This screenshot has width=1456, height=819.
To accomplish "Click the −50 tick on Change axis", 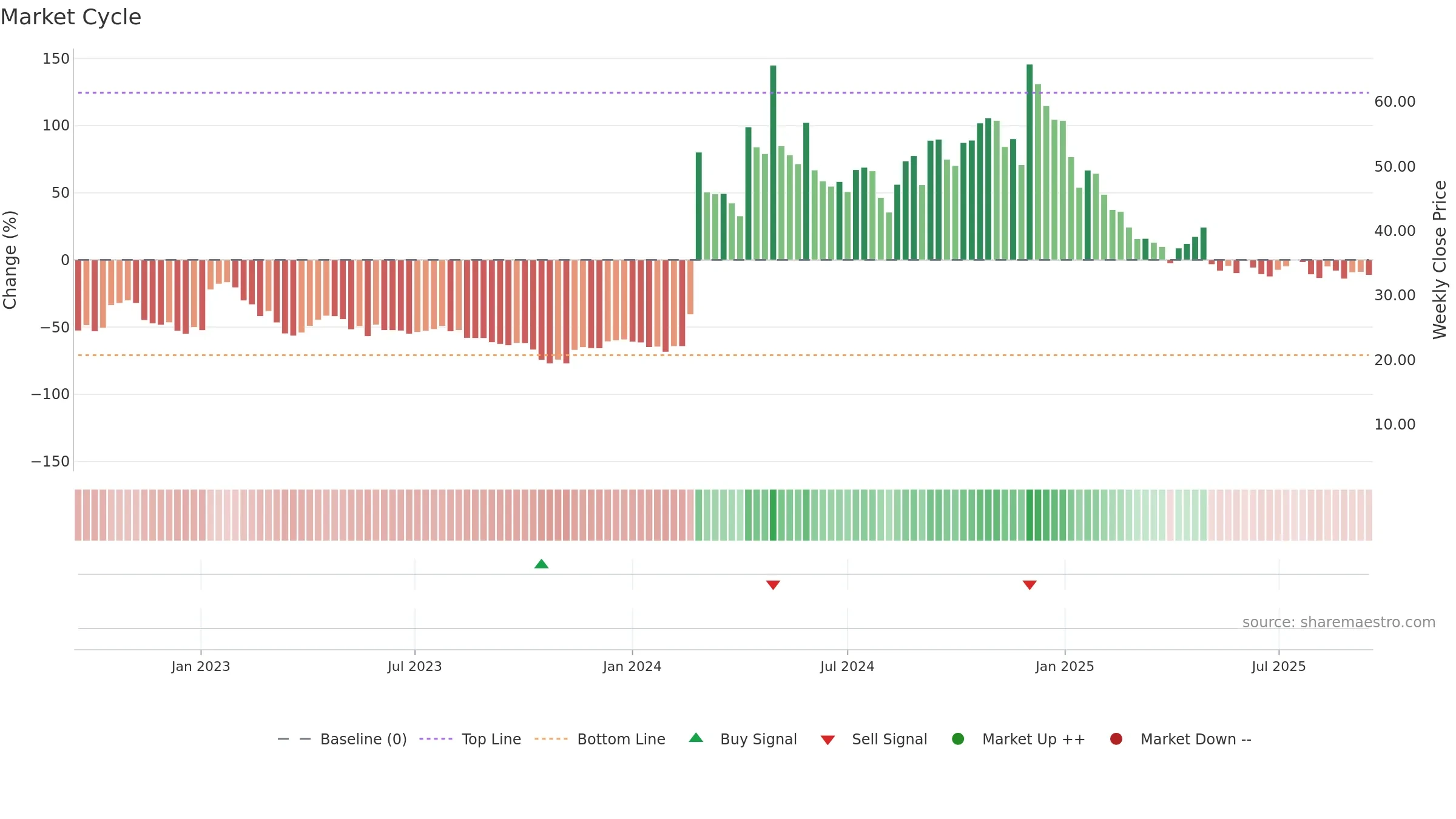I will click(x=55, y=327).
